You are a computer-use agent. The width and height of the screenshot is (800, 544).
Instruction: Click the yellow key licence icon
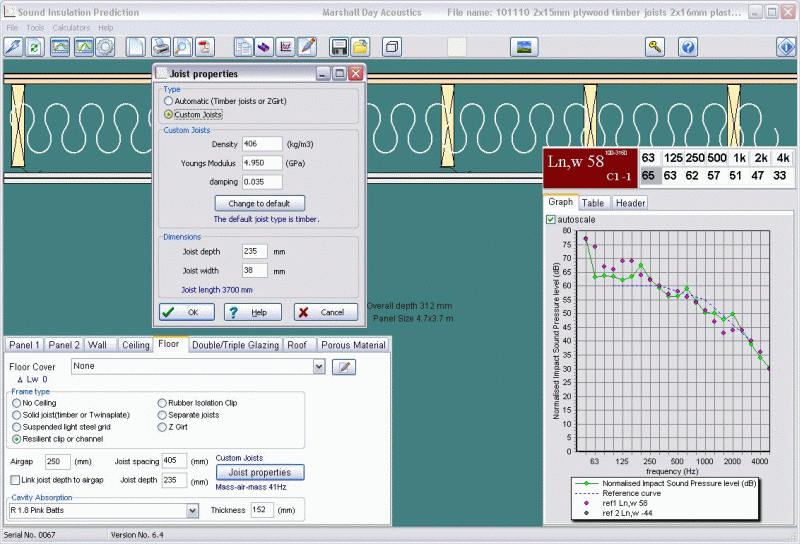[x=655, y=47]
